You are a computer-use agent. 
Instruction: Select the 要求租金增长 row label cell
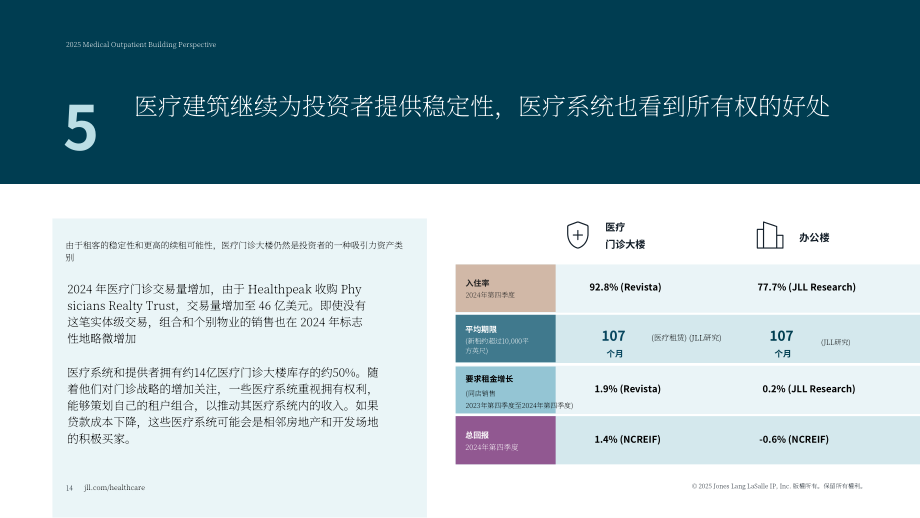pyautogui.click(x=506, y=390)
